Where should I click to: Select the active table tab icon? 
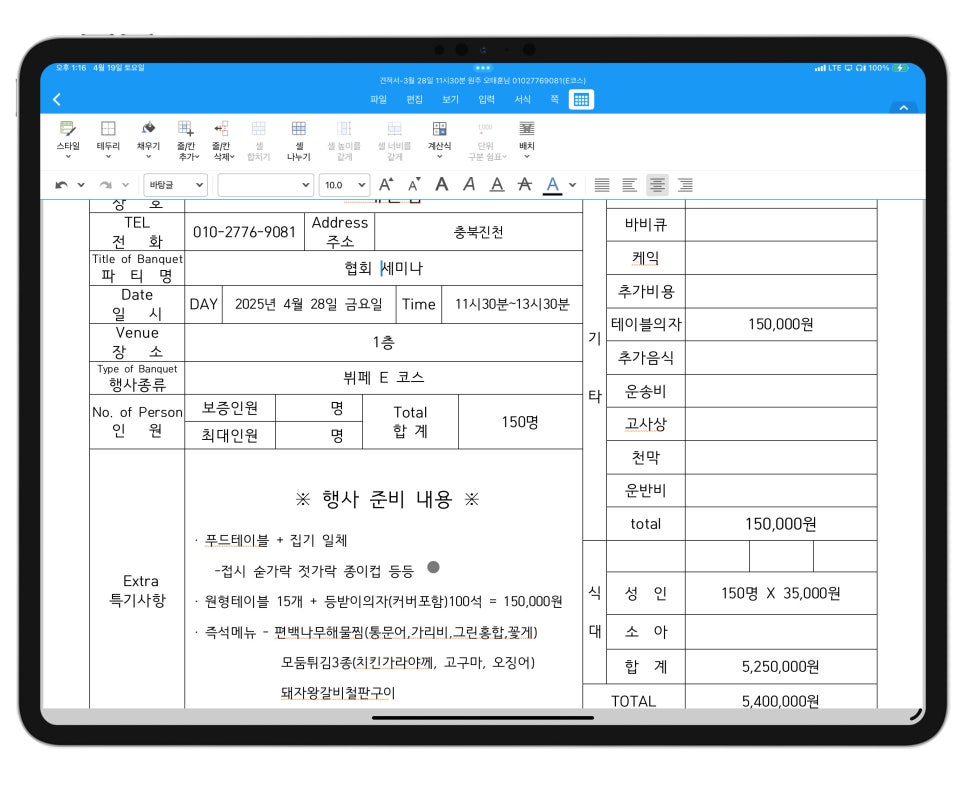coord(582,100)
